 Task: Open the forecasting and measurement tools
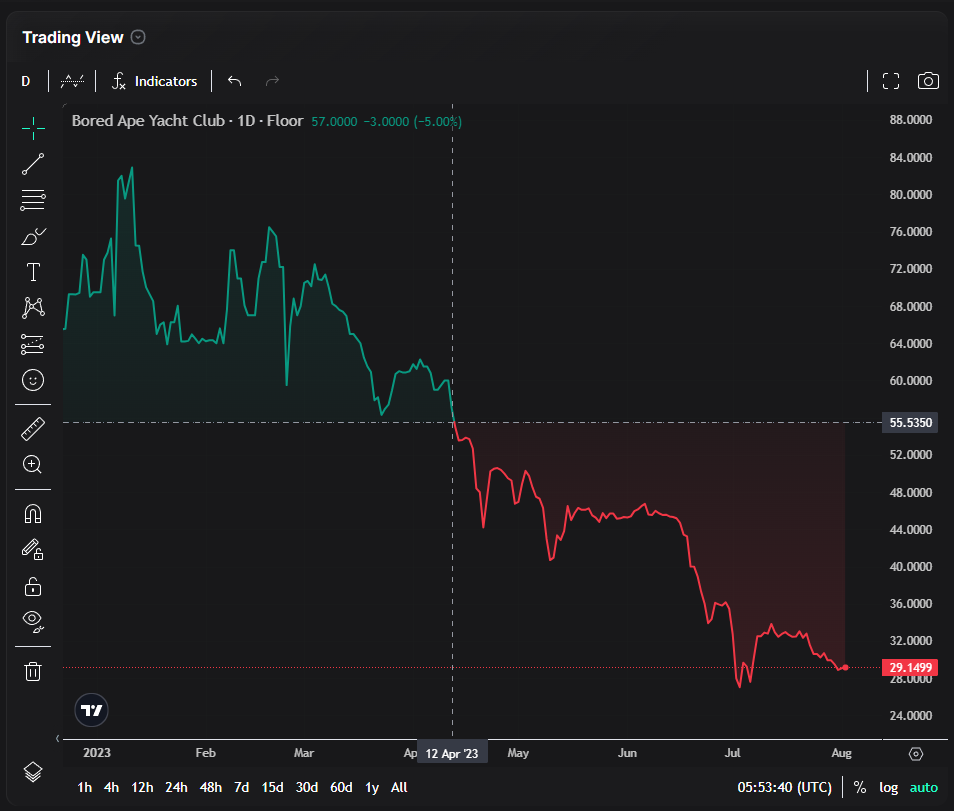click(33, 344)
